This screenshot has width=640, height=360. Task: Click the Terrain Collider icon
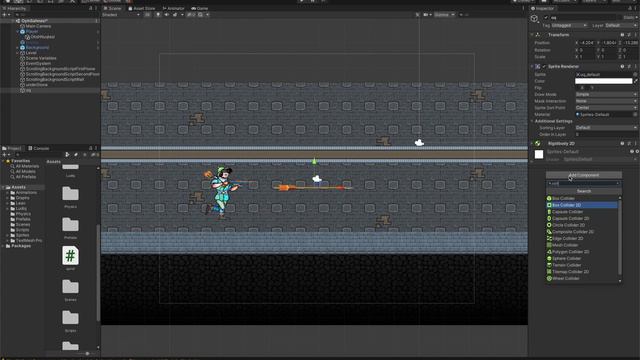549,265
